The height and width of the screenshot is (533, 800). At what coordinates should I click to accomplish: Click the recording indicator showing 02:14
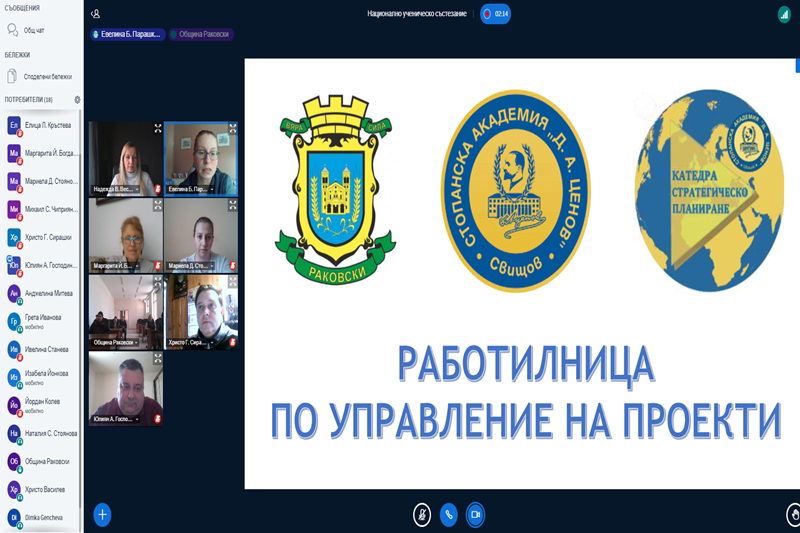(x=495, y=14)
